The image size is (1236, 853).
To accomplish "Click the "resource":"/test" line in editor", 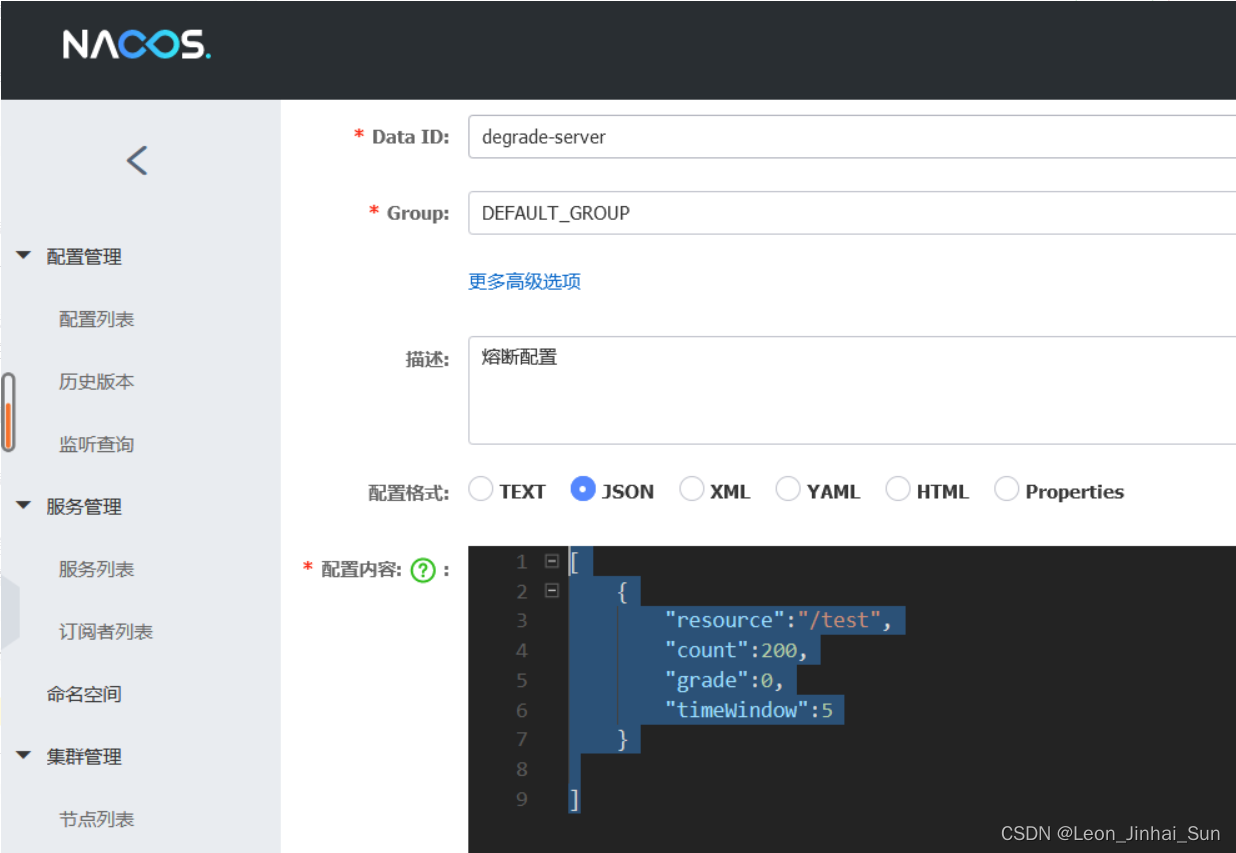I will click(x=778, y=621).
